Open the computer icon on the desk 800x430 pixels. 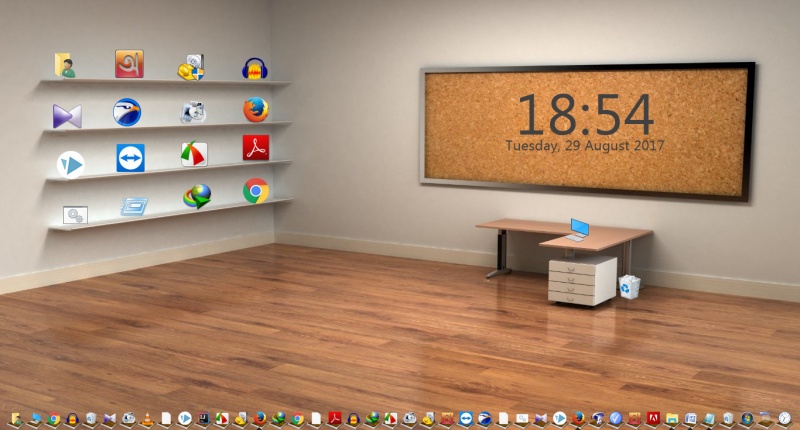tap(578, 230)
